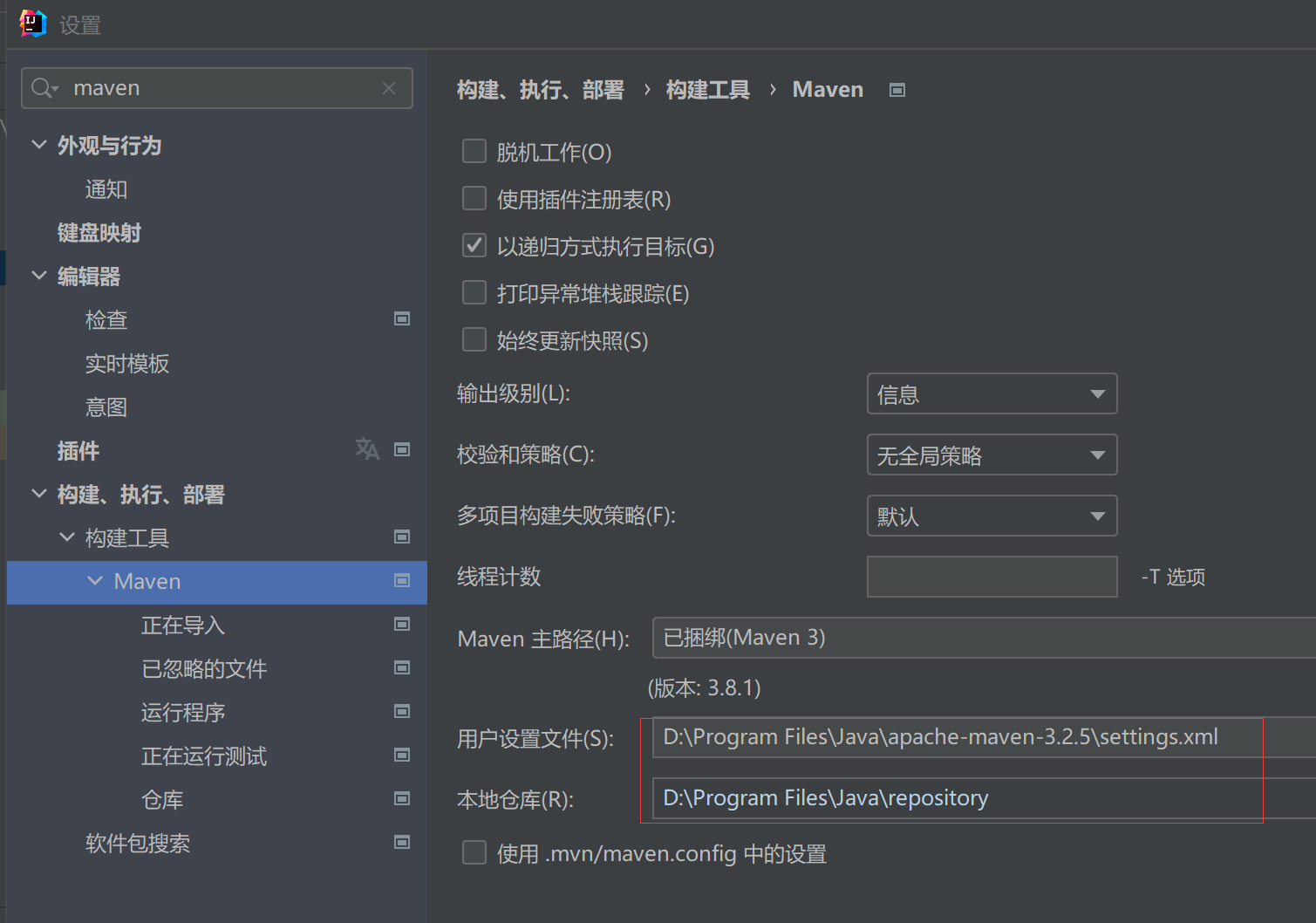The image size is (1316, 923).
Task: Open the 插件 settings page
Action: coord(78,451)
